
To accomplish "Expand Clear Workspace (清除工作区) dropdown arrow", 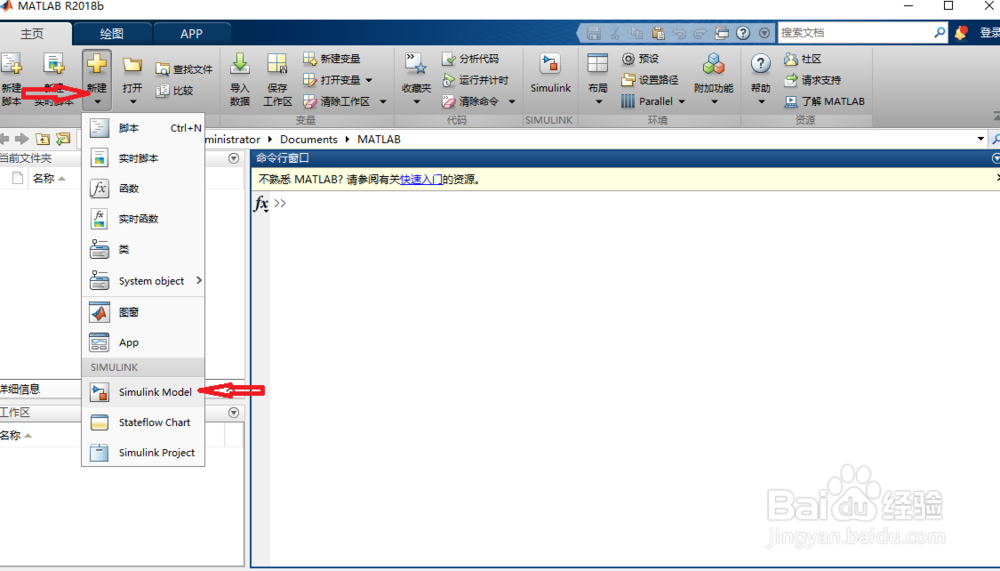I will tap(383, 101).
